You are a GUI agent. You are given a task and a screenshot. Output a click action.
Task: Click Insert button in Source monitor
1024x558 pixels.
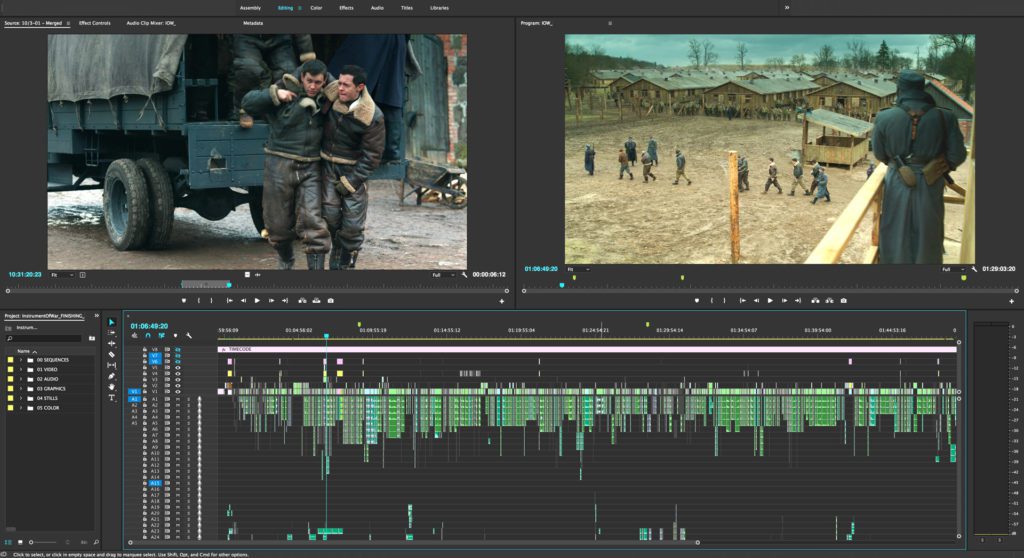pos(302,301)
